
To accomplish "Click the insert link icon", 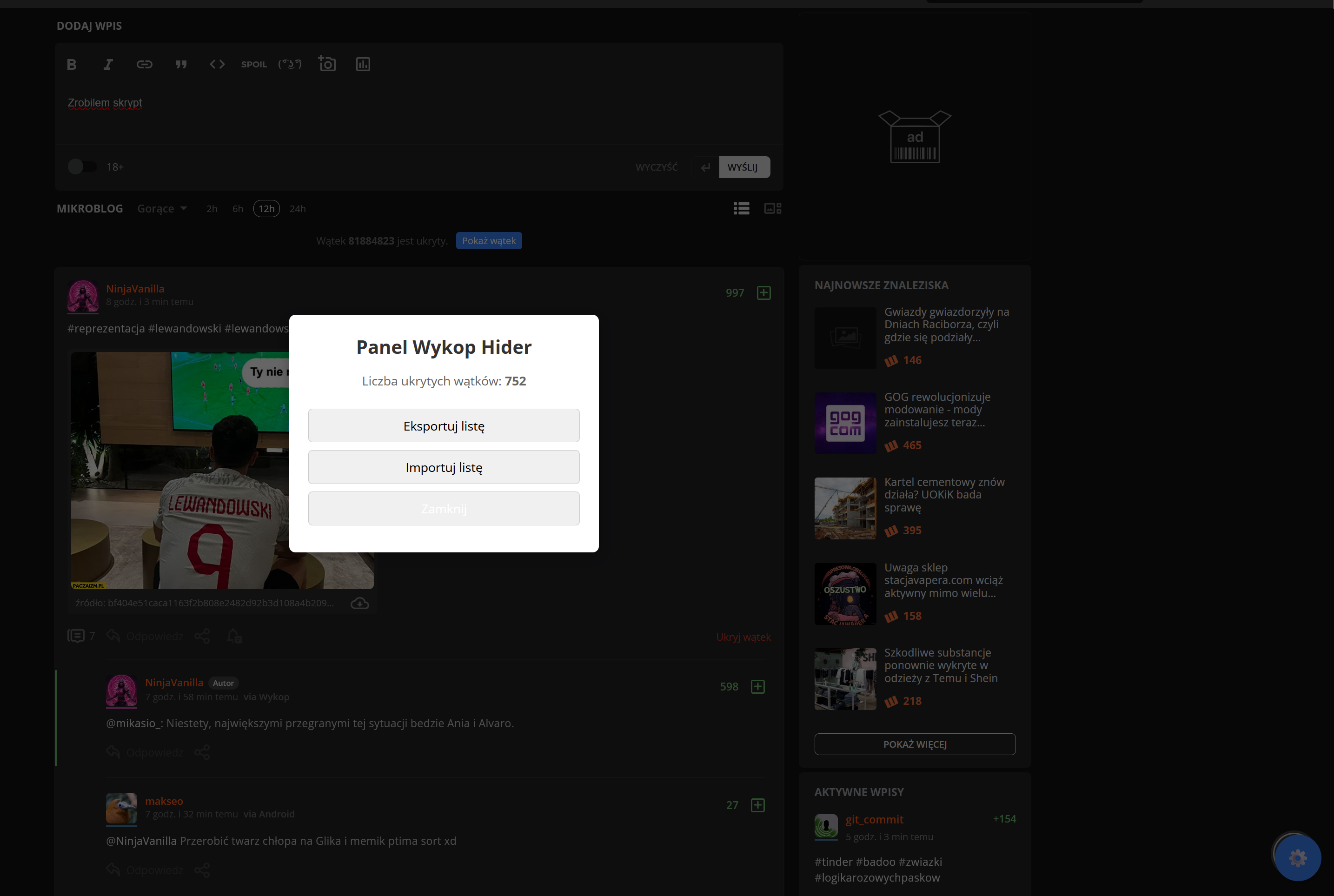I will (144, 65).
